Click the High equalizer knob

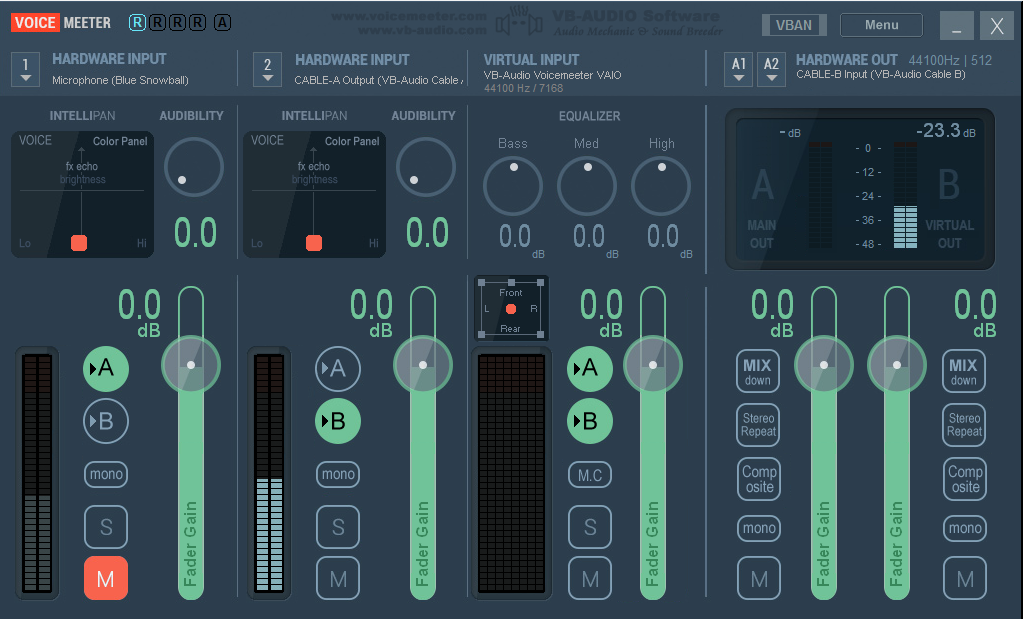pyautogui.click(x=661, y=186)
